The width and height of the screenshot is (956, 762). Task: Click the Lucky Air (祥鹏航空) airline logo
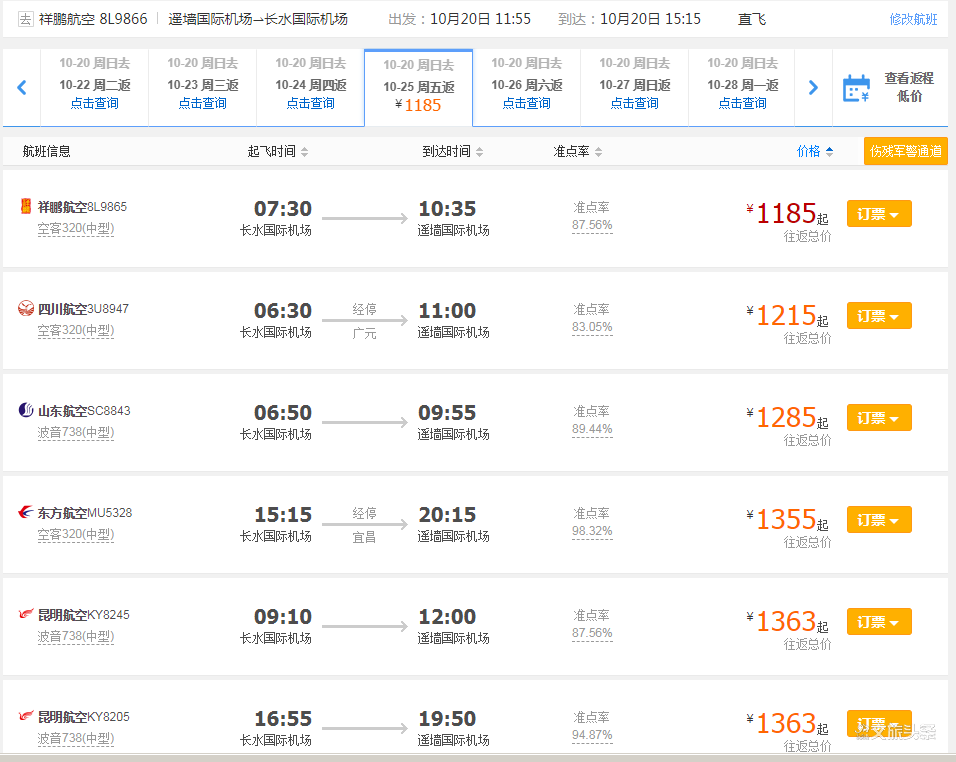point(27,207)
